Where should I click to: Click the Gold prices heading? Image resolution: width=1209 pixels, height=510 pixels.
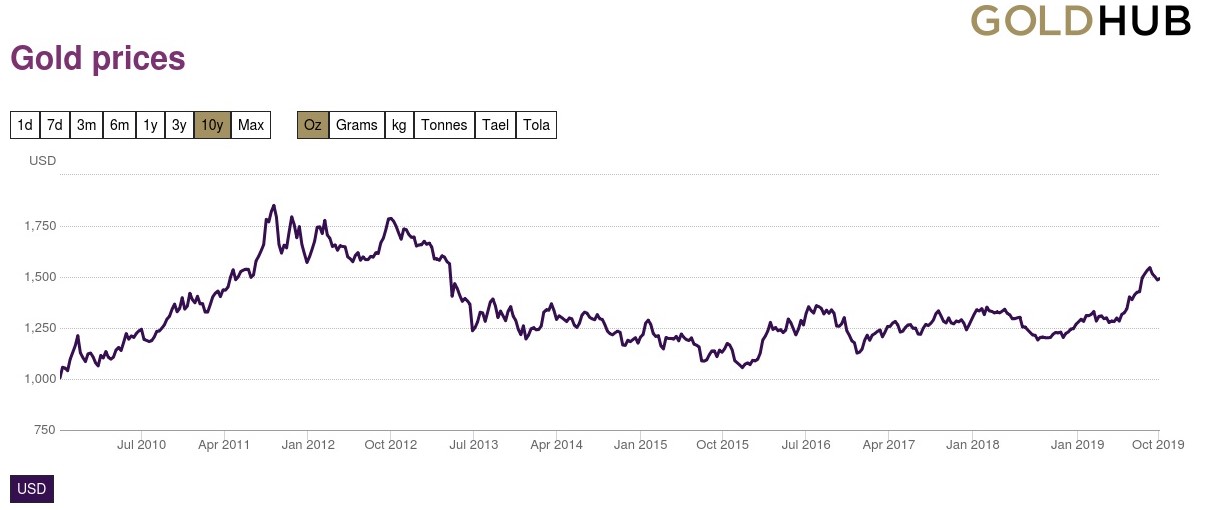pyautogui.click(x=98, y=58)
